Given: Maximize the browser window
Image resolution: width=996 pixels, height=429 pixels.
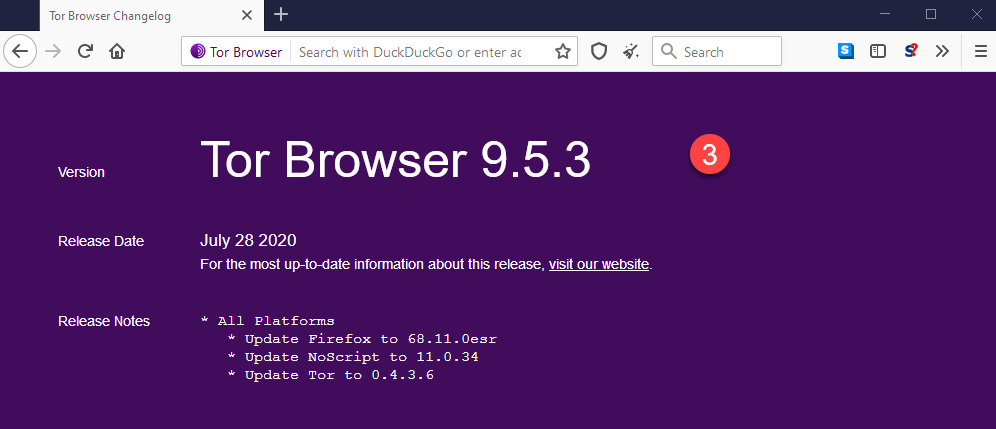Looking at the screenshot, I should [931, 15].
